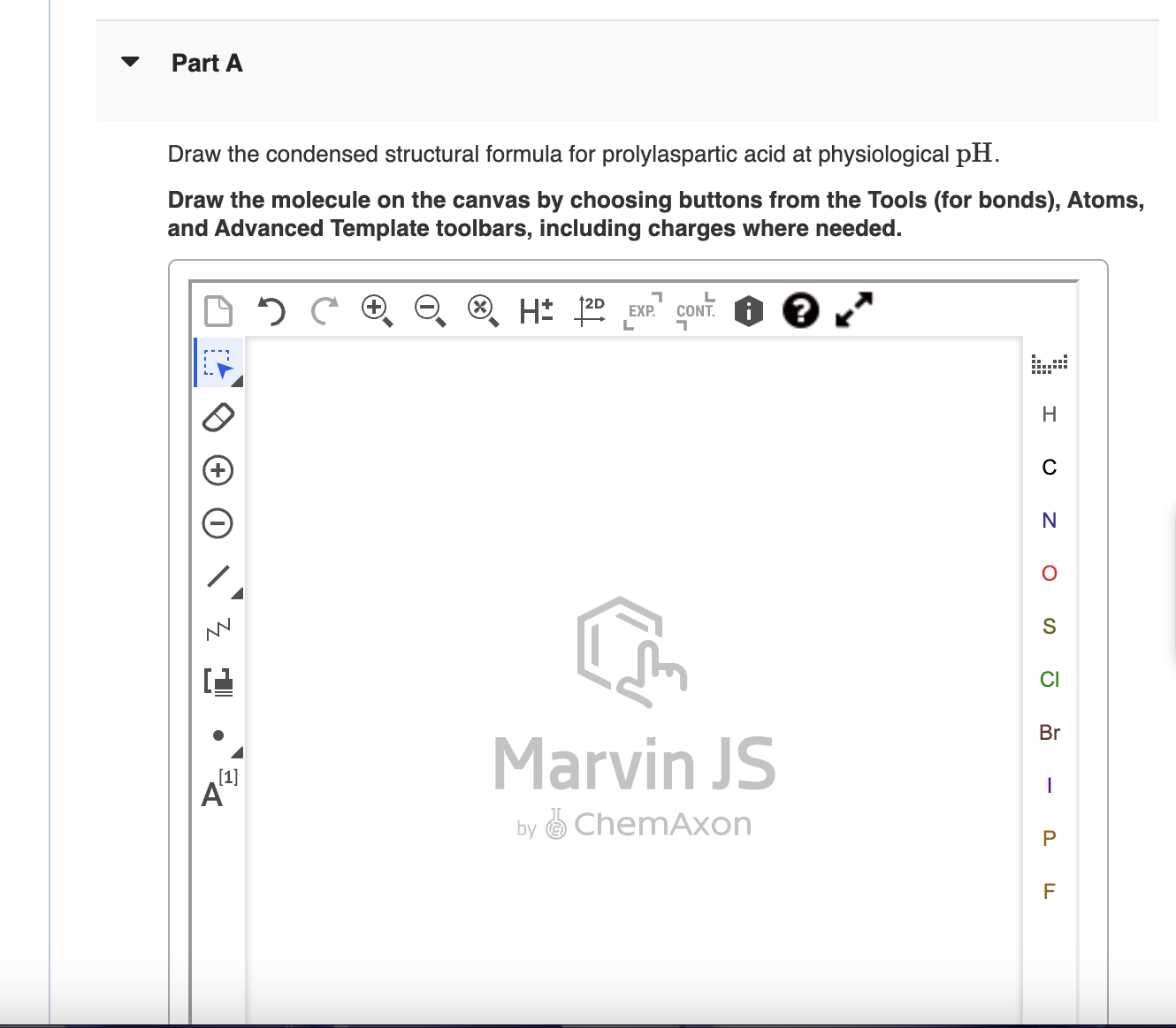Open the selection tool options
Screen dimensions: 1176x1028
click(237, 381)
